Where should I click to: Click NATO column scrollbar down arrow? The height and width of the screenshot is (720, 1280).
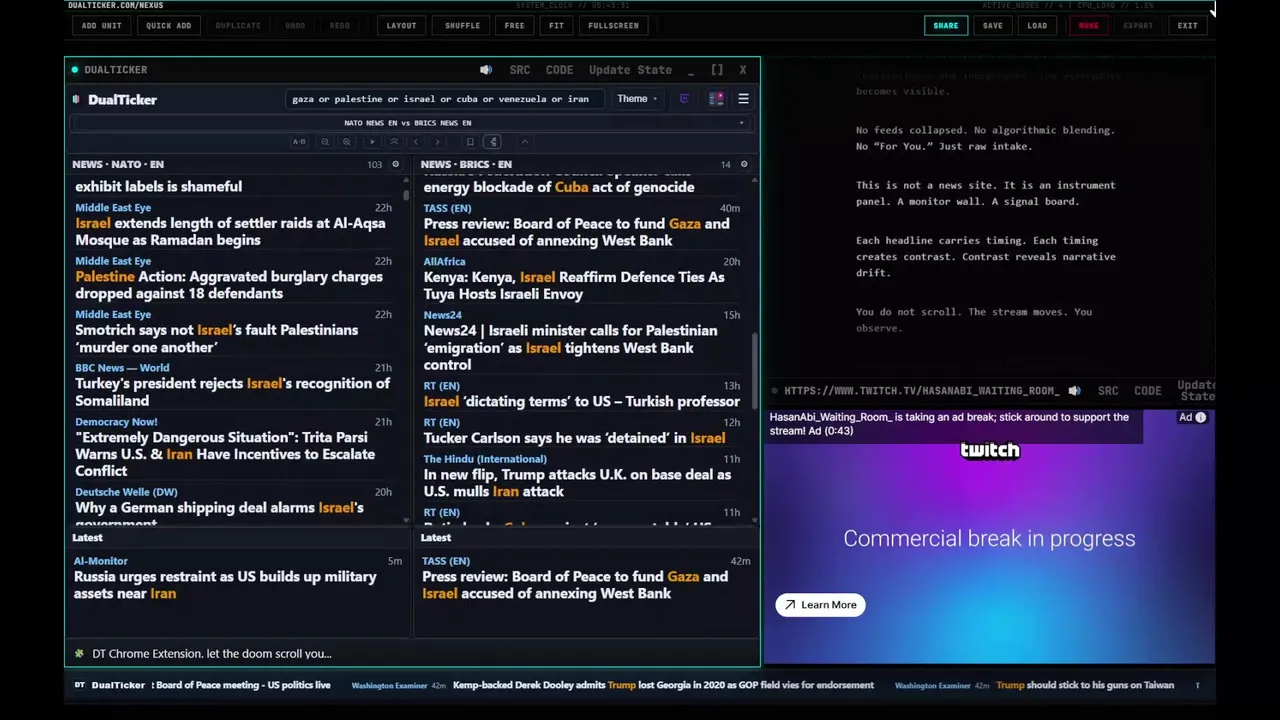click(406, 520)
